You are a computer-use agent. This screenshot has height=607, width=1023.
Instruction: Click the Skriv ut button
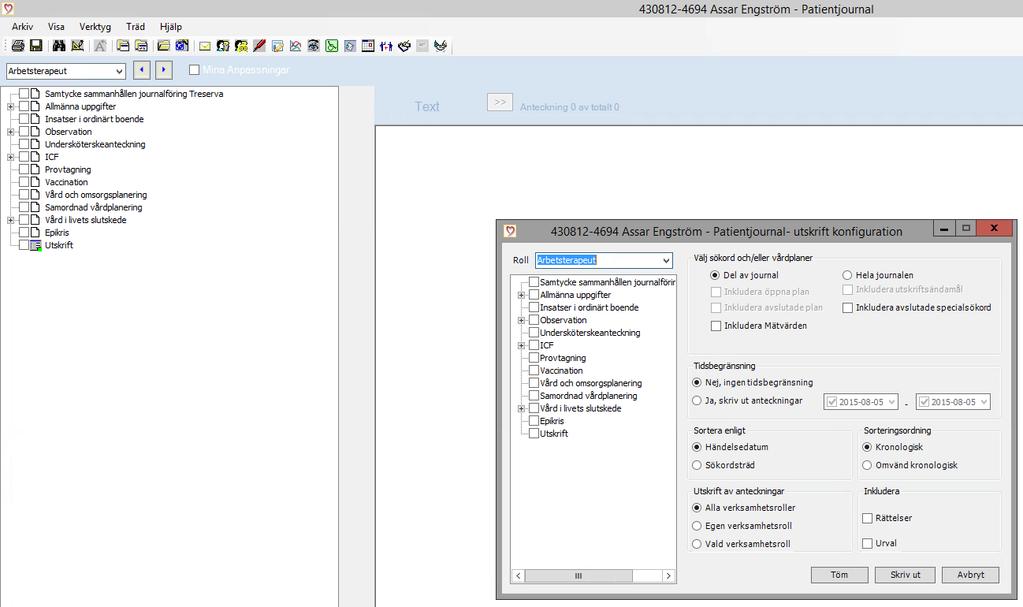coord(906,575)
